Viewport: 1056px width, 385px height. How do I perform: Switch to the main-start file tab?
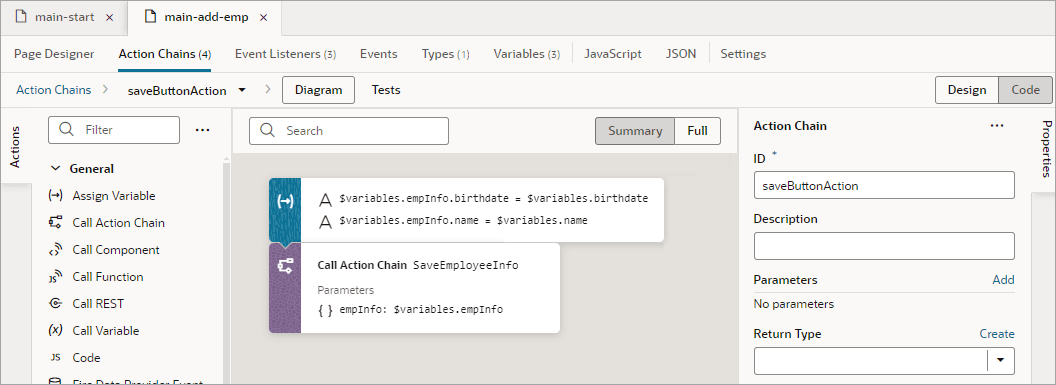pyautogui.click(x=65, y=17)
